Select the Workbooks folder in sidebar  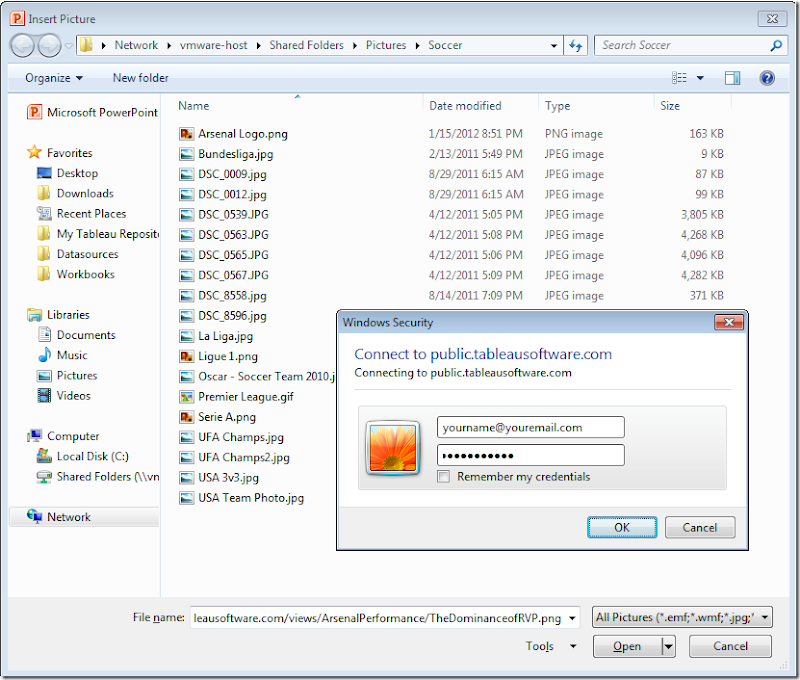86,274
